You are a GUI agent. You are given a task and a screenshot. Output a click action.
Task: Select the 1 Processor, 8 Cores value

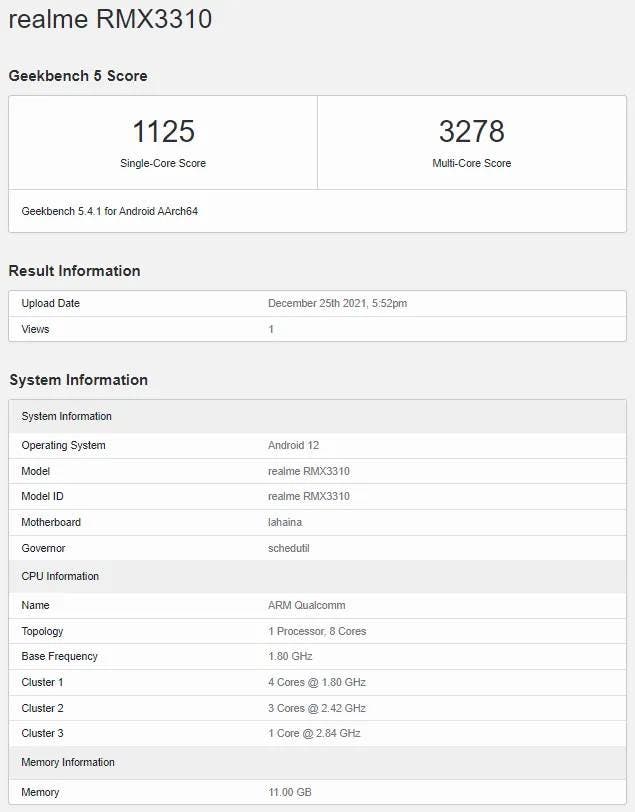tap(317, 631)
